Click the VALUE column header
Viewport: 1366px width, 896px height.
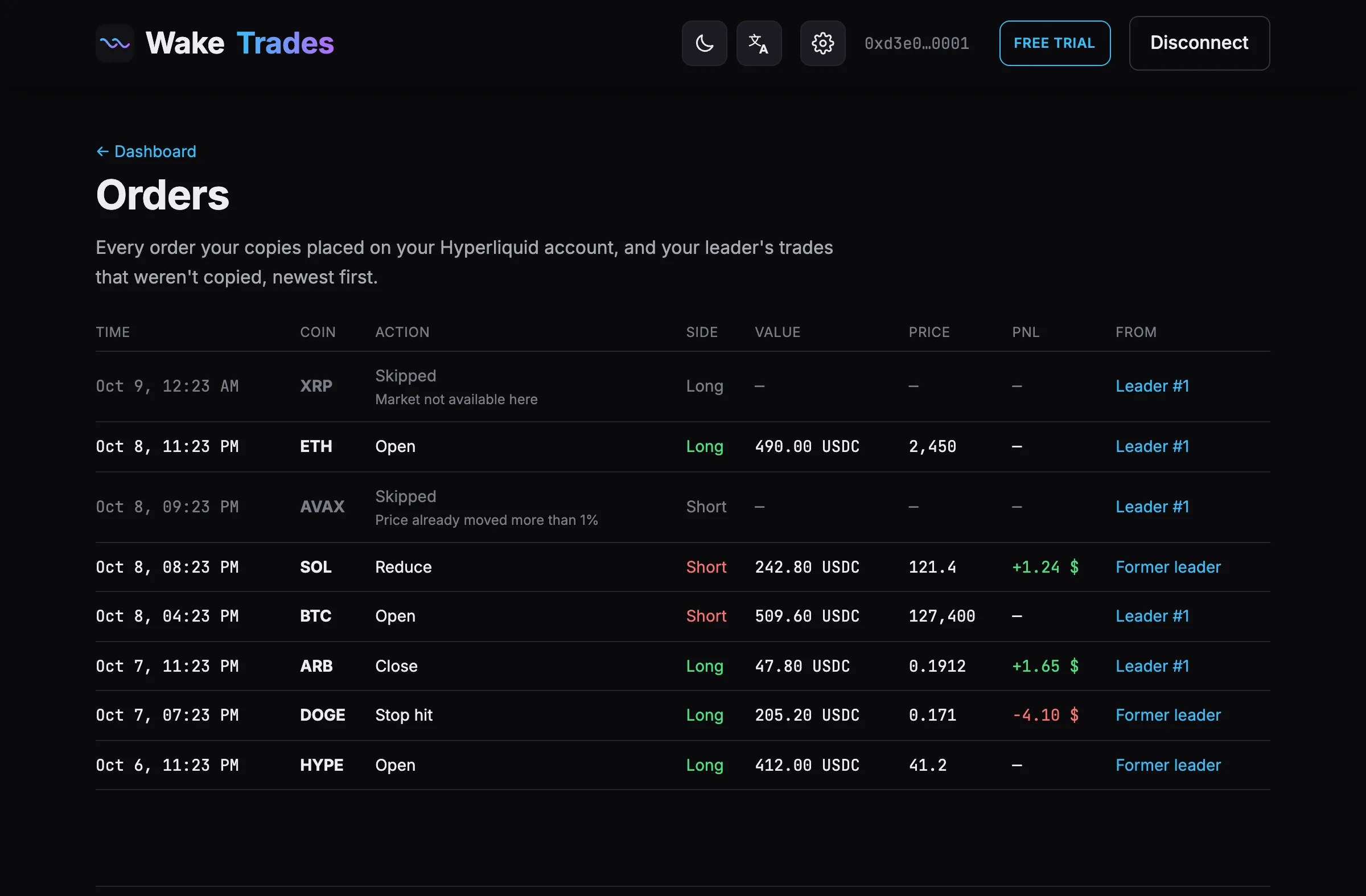777,332
